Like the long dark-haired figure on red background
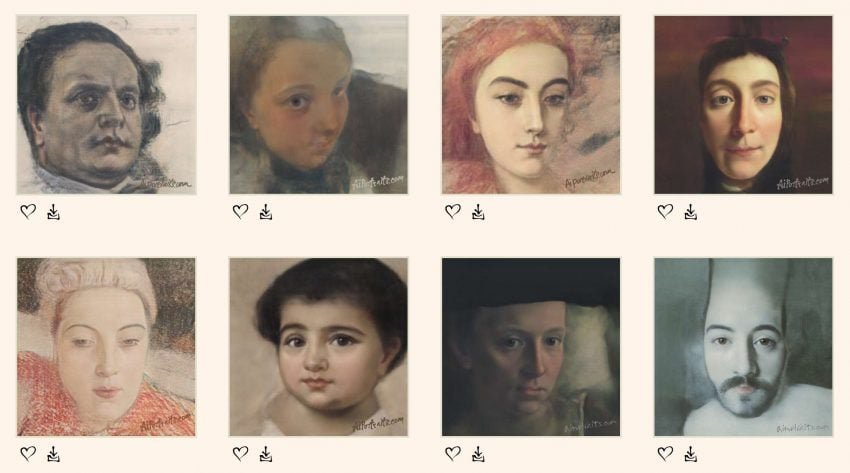This screenshot has height=473, width=850. 666,211
